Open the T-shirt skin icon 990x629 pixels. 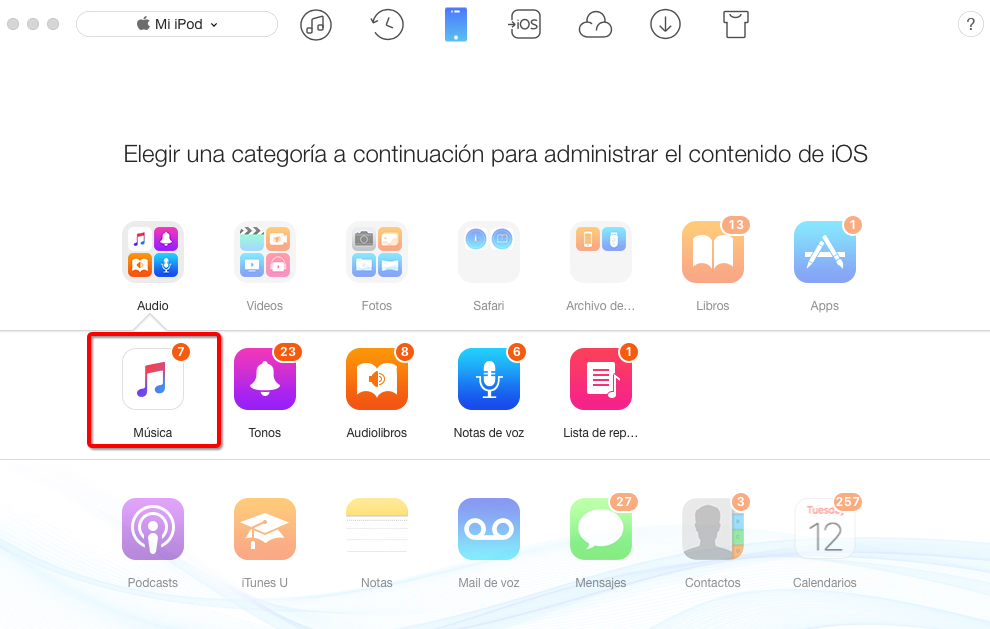(736, 25)
